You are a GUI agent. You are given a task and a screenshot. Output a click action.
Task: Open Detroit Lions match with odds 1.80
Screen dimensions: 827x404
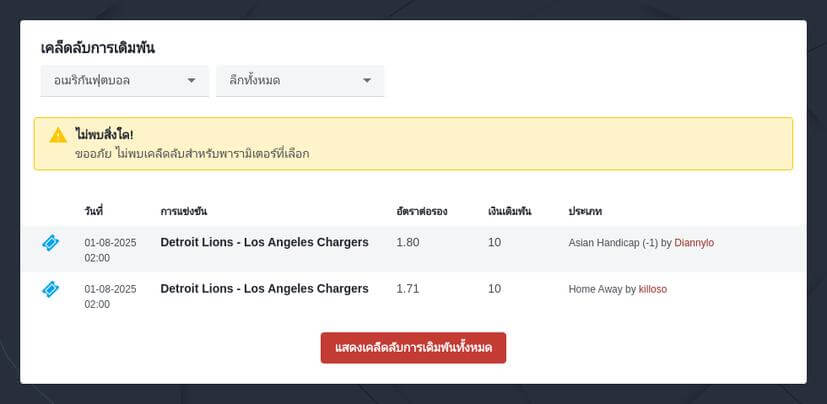[x=264, y=242]
